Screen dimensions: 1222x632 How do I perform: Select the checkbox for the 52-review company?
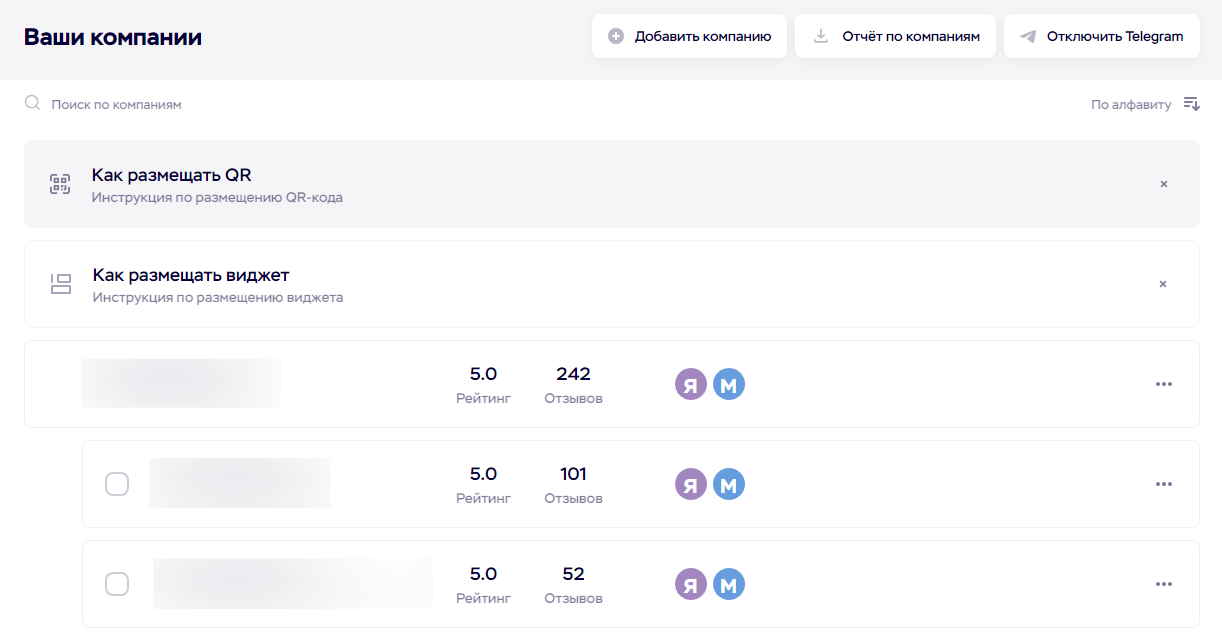(x=117, y=584)
